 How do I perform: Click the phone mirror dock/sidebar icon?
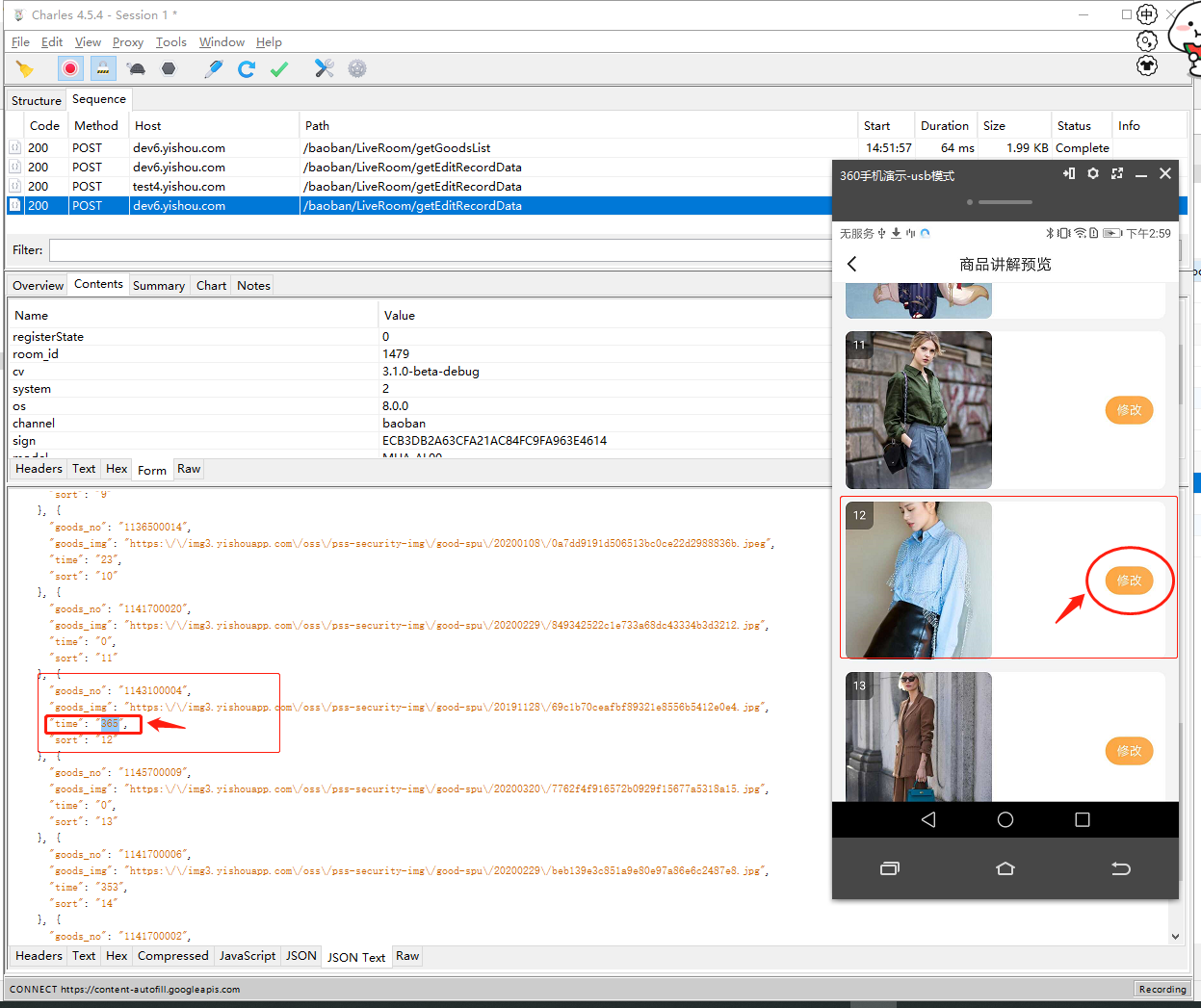(1069, 174)
